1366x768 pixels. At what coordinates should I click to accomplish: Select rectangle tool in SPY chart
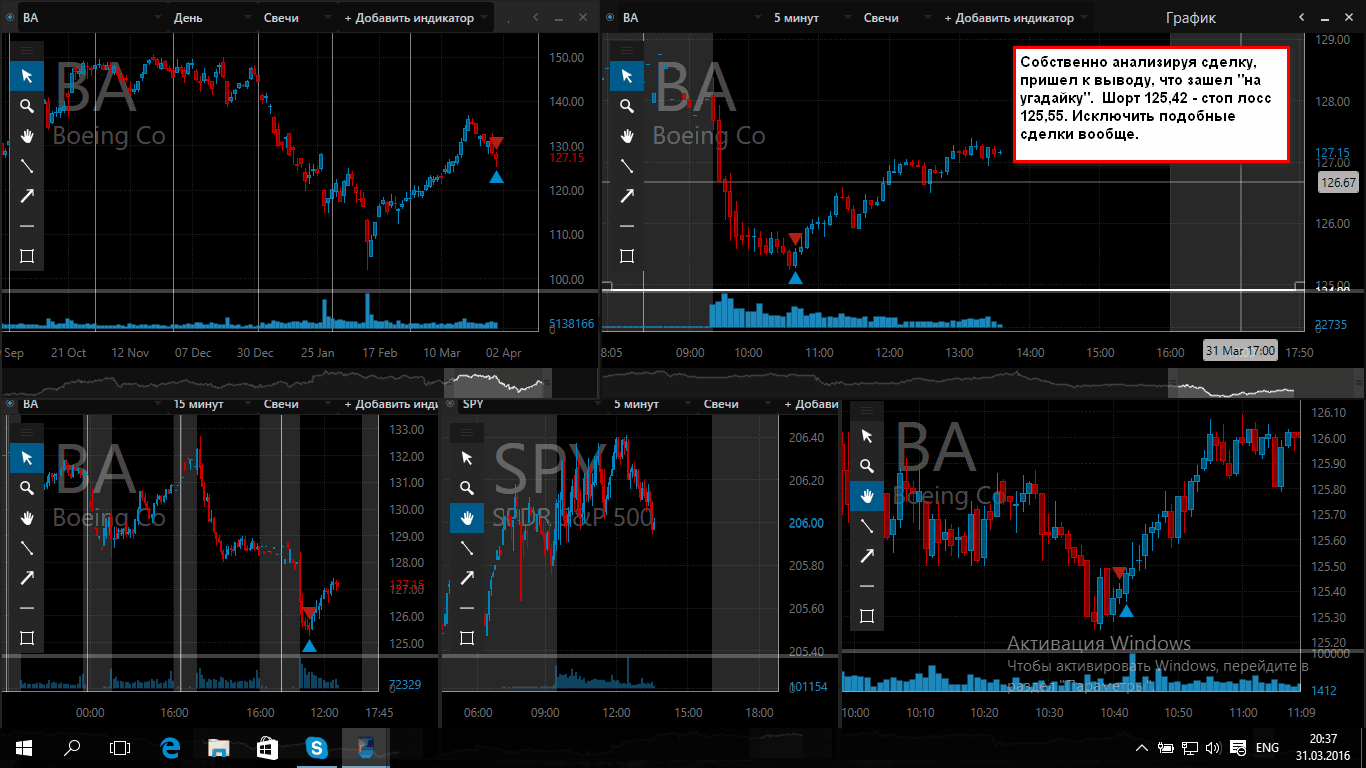[x=467, y=638]
